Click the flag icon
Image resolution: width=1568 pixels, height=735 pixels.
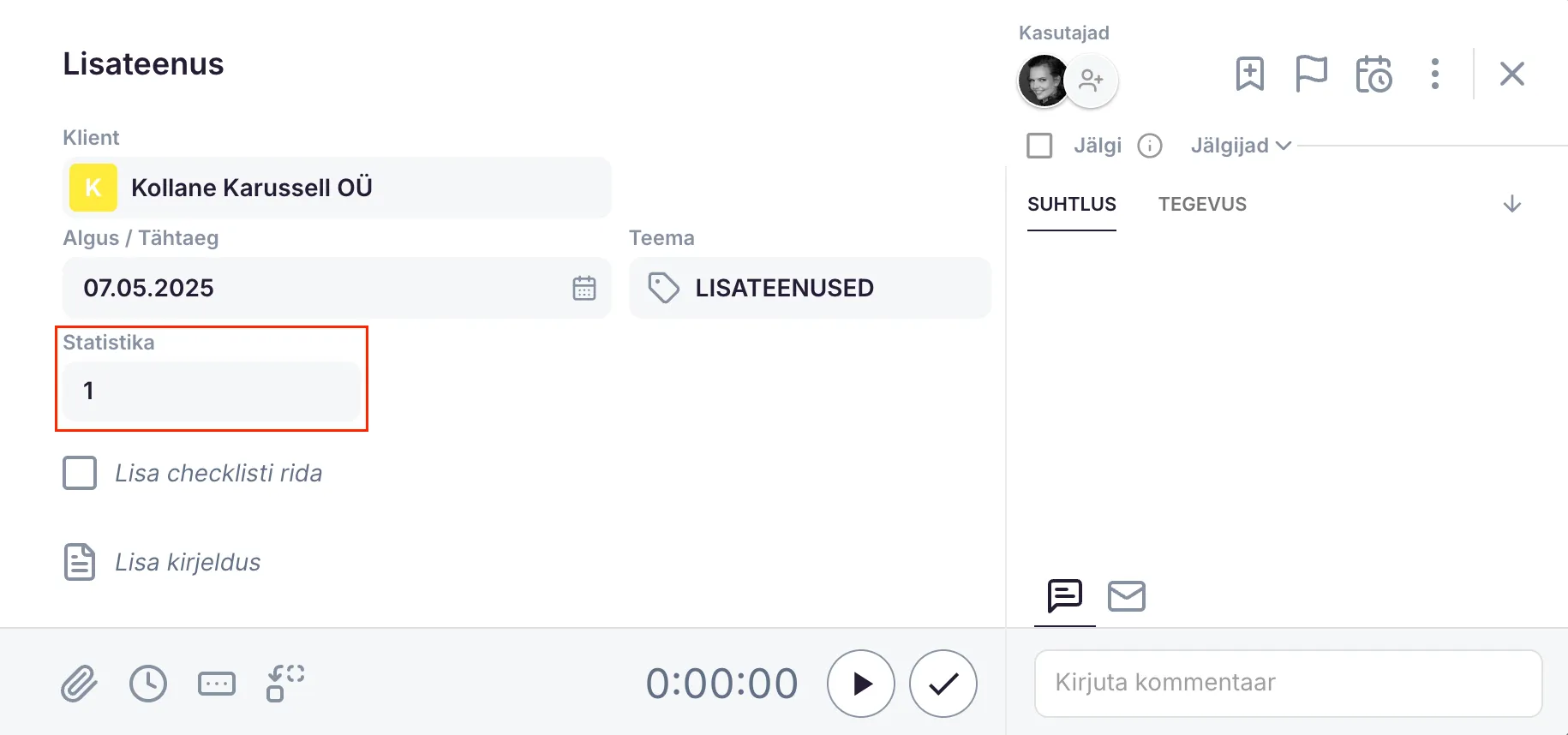pyautogui.click(x=1311, y=74)
